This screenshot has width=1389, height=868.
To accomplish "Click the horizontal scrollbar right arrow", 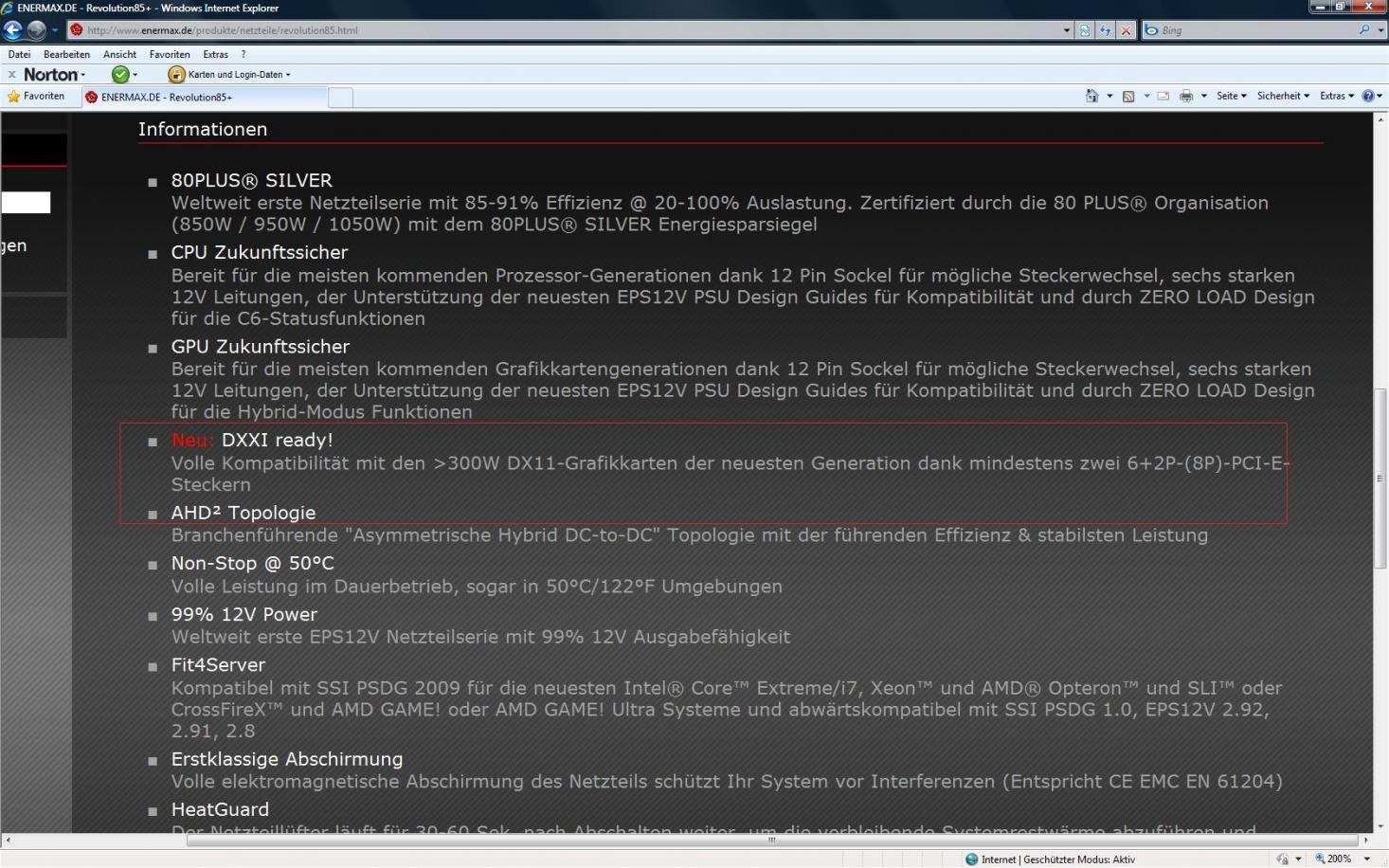I will [1365, 840].
